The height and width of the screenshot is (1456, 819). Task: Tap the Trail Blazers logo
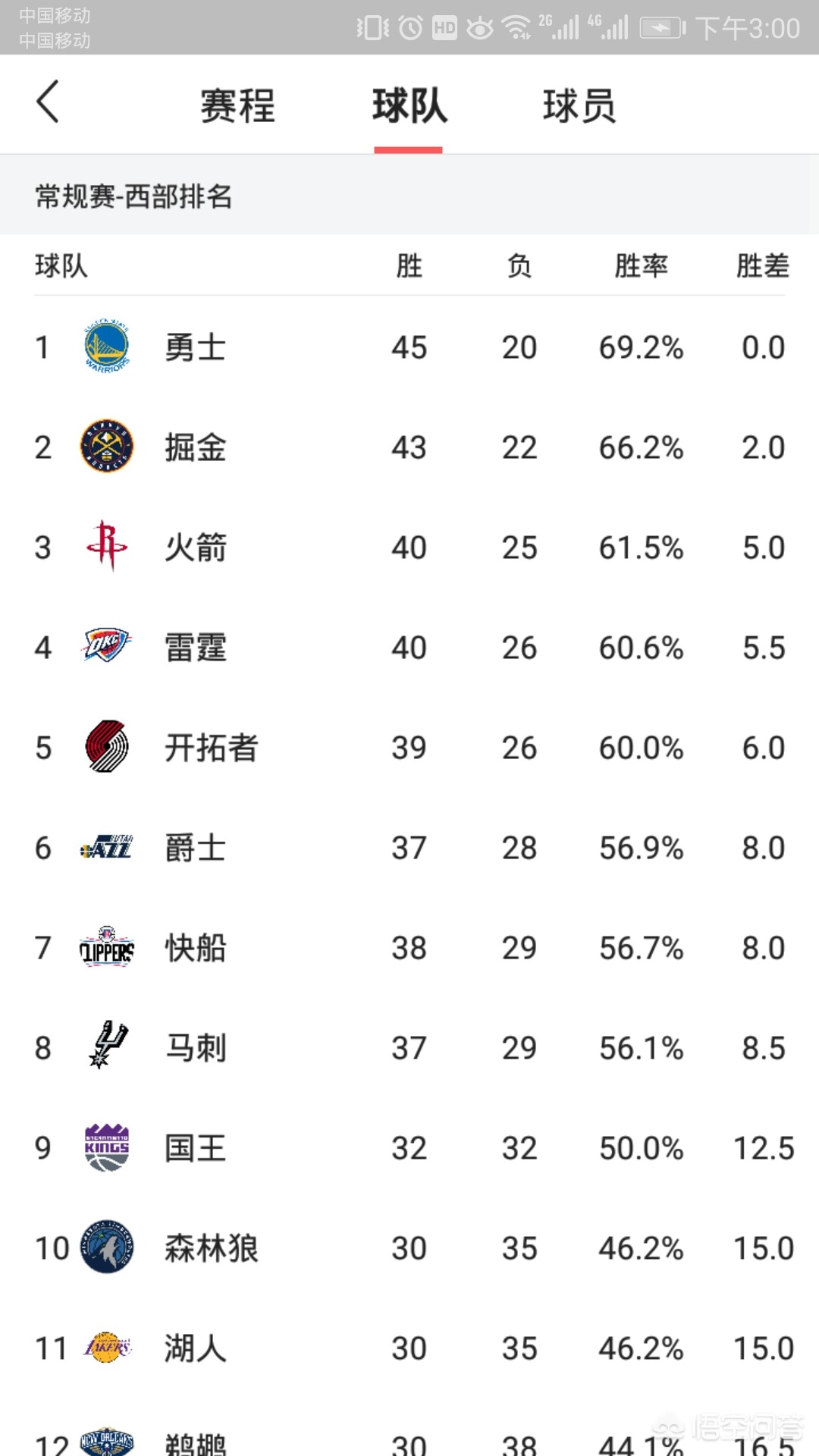(106, 747)
